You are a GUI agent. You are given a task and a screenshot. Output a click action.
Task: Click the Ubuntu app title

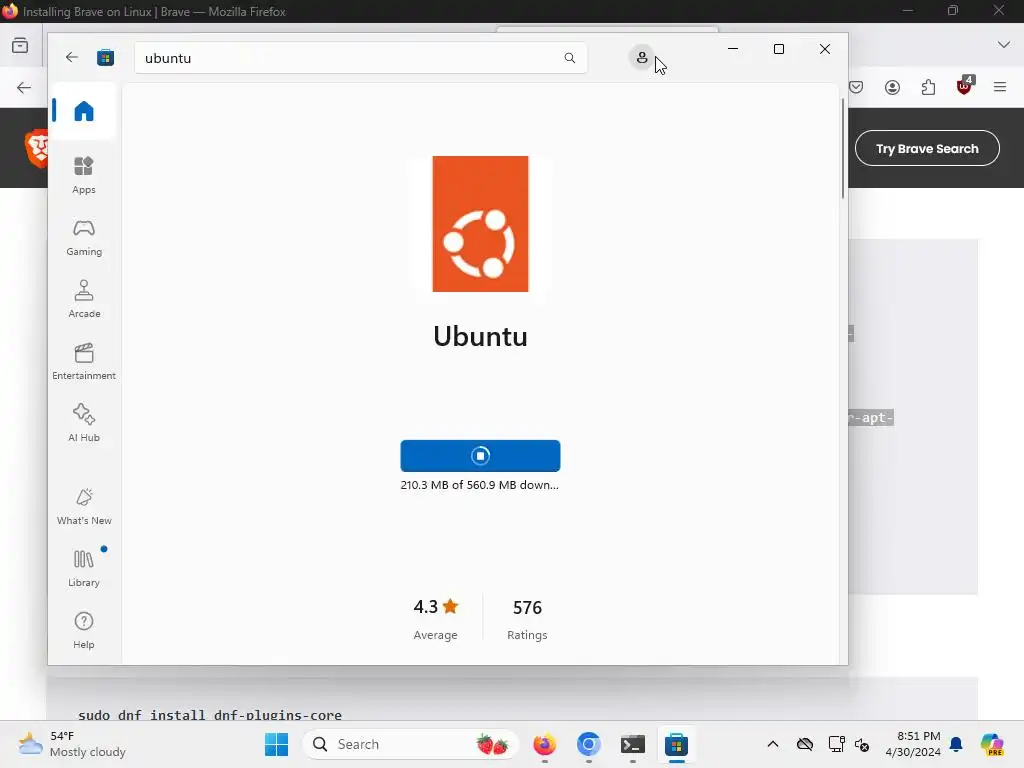click(x=480, y=336)
